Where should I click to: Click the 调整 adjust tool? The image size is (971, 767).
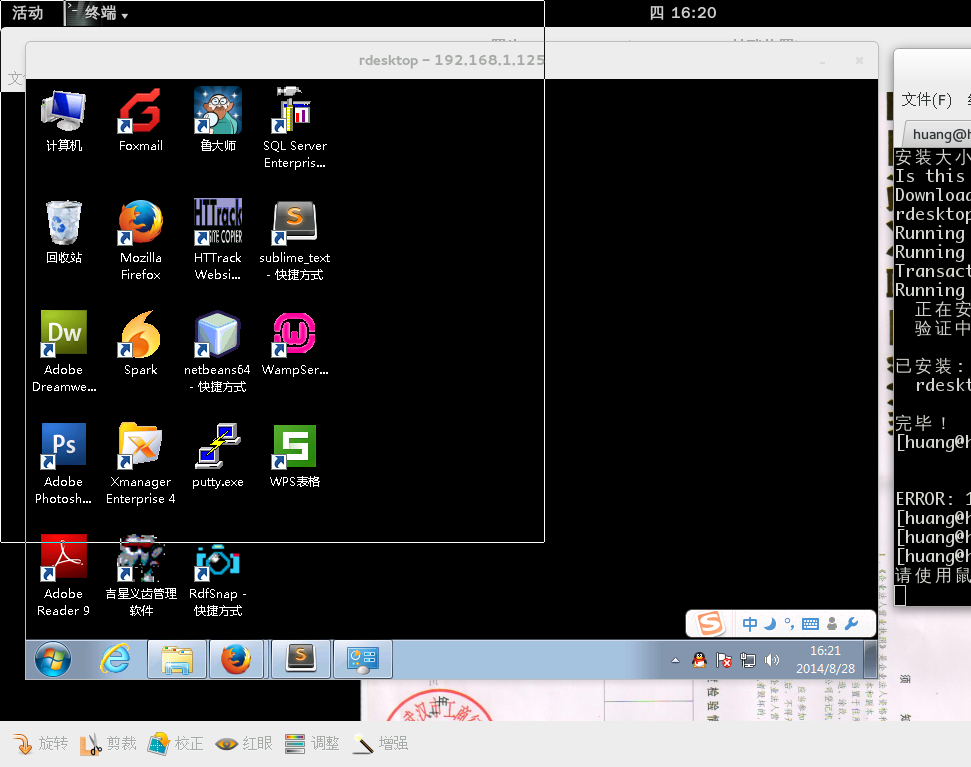pos(311,743)
